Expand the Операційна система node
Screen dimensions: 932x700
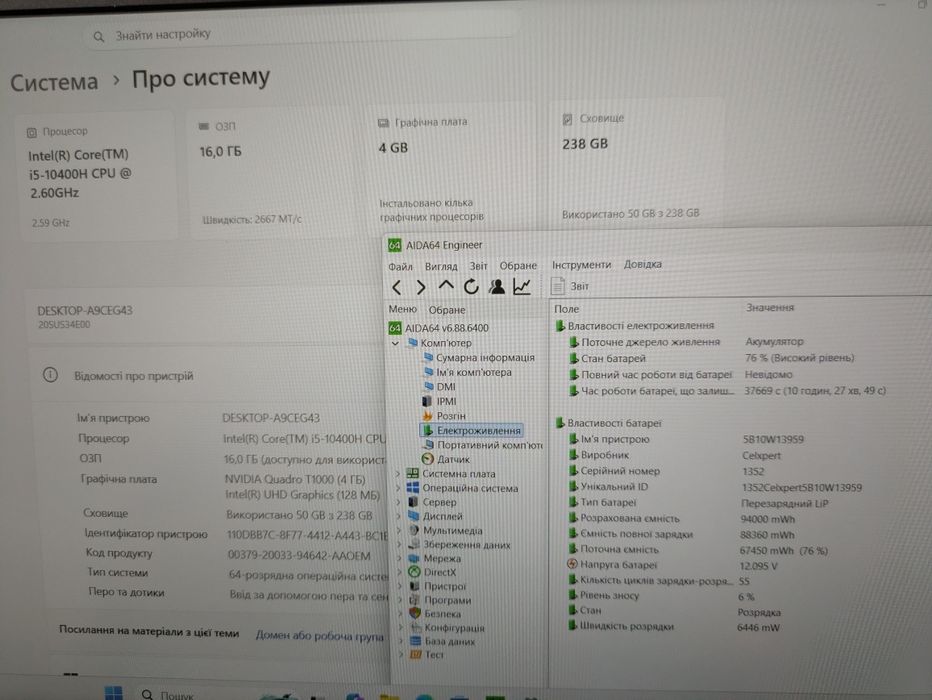point(398,488)
